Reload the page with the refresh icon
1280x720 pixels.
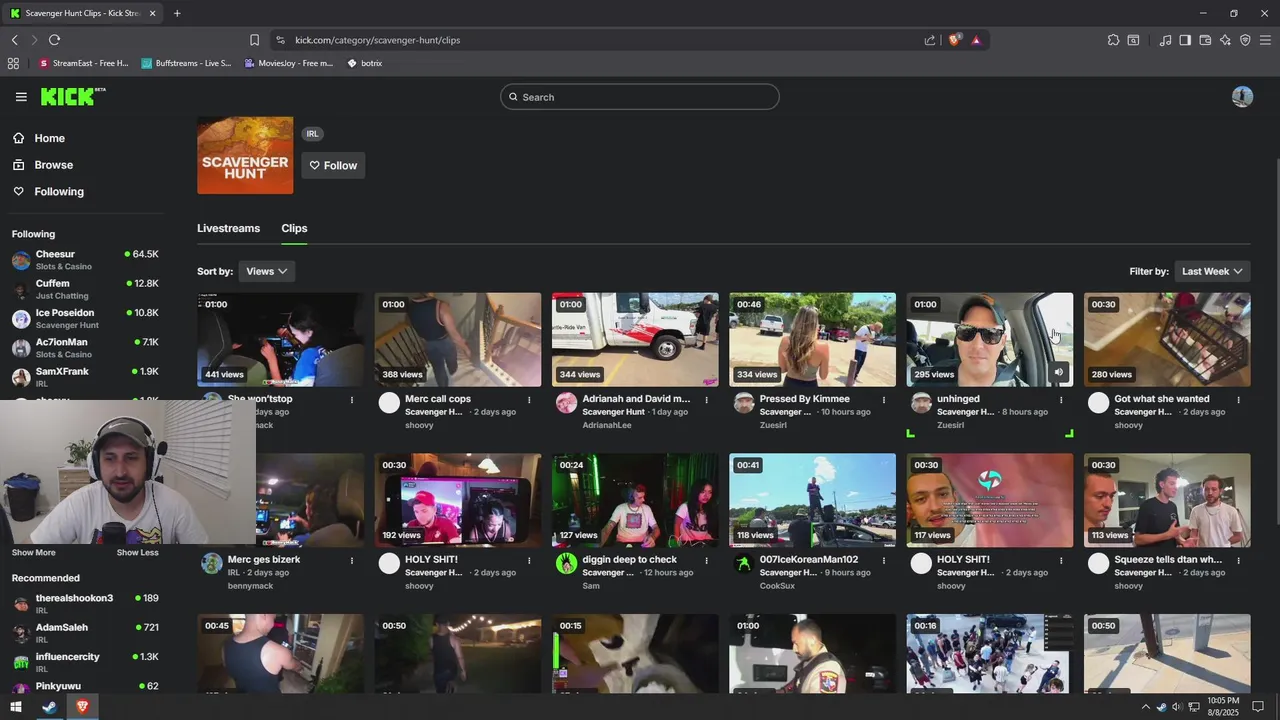(54, 40)
